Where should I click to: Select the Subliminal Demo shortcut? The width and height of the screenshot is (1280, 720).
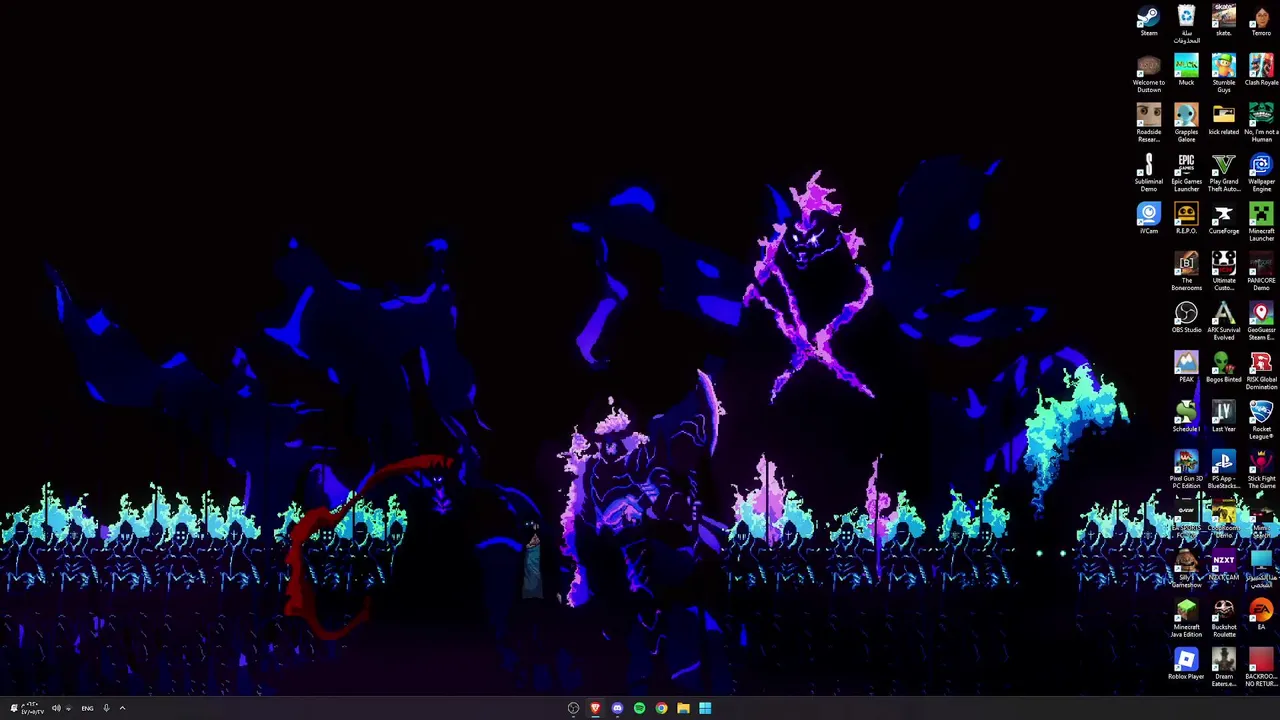pyautogui.click(x=1148, y=173)
